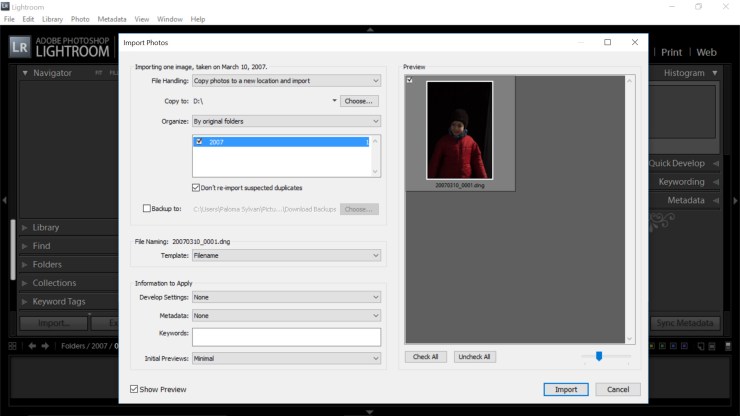Viewport: 740px width, 416px height.
Task: Expand the Library panel
Action: point(25,228)
